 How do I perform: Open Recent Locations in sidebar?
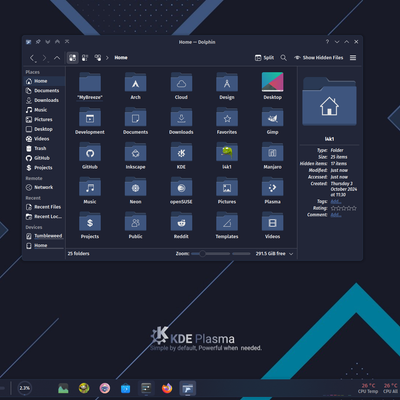[x=44, y=217]
